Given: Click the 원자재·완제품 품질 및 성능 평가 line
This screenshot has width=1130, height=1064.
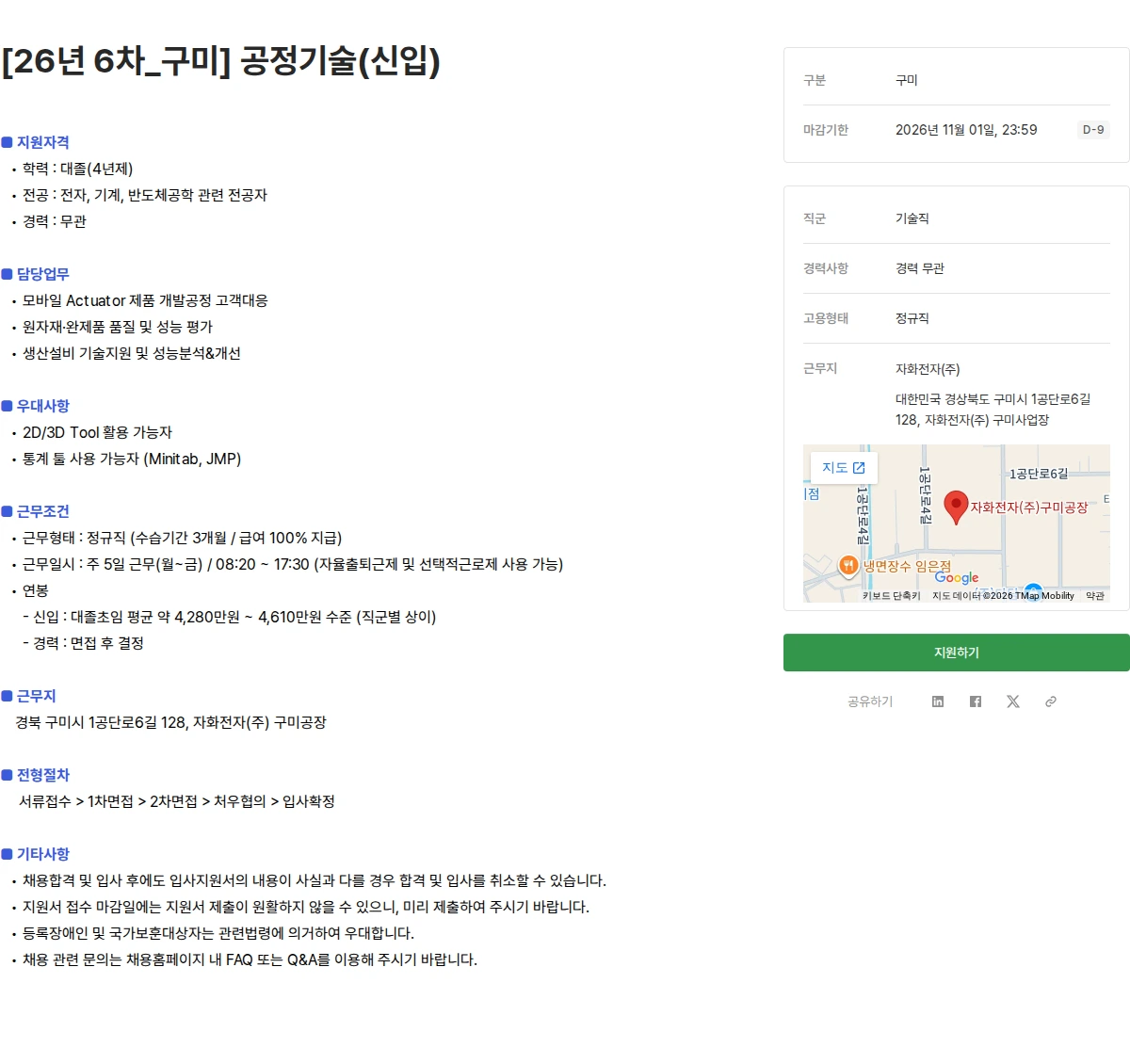Looking at the screenshot, I should (118, 327).
